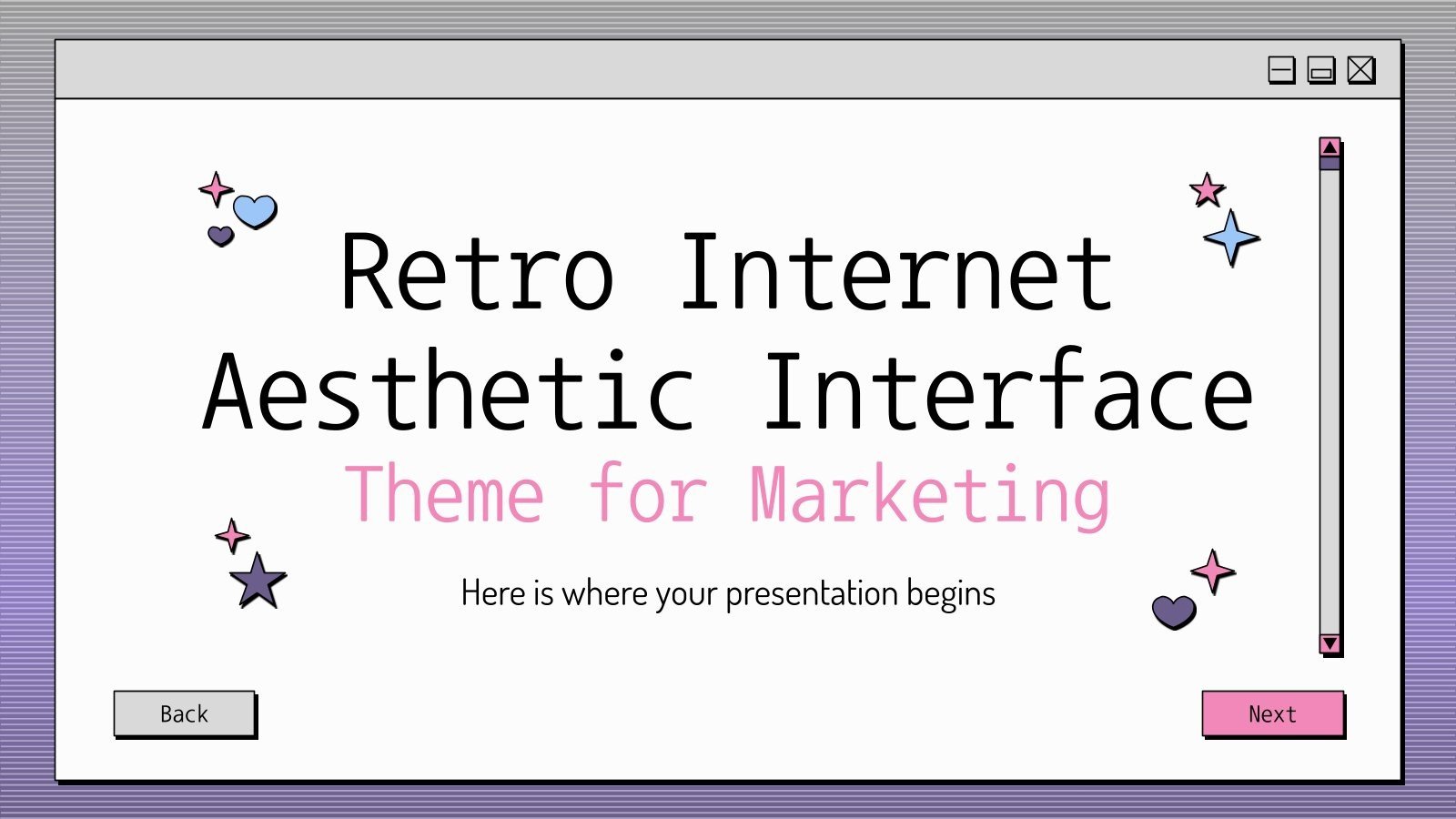The height and width of the screenshot is (819, 1456).
Task: Click the scrollbar up arrow
Action: click(1329, 147)
